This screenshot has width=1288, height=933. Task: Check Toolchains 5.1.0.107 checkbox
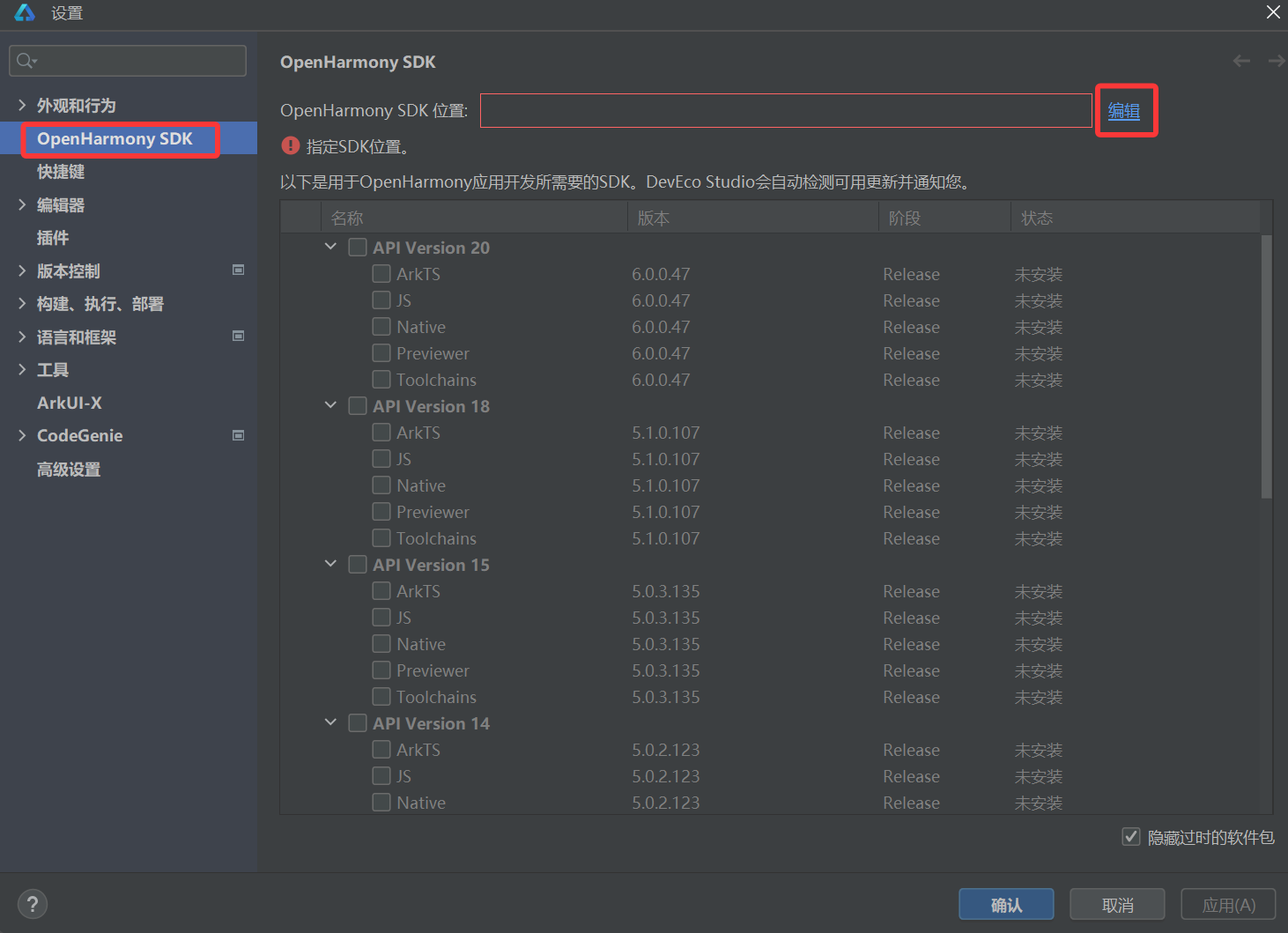(381, 538)
